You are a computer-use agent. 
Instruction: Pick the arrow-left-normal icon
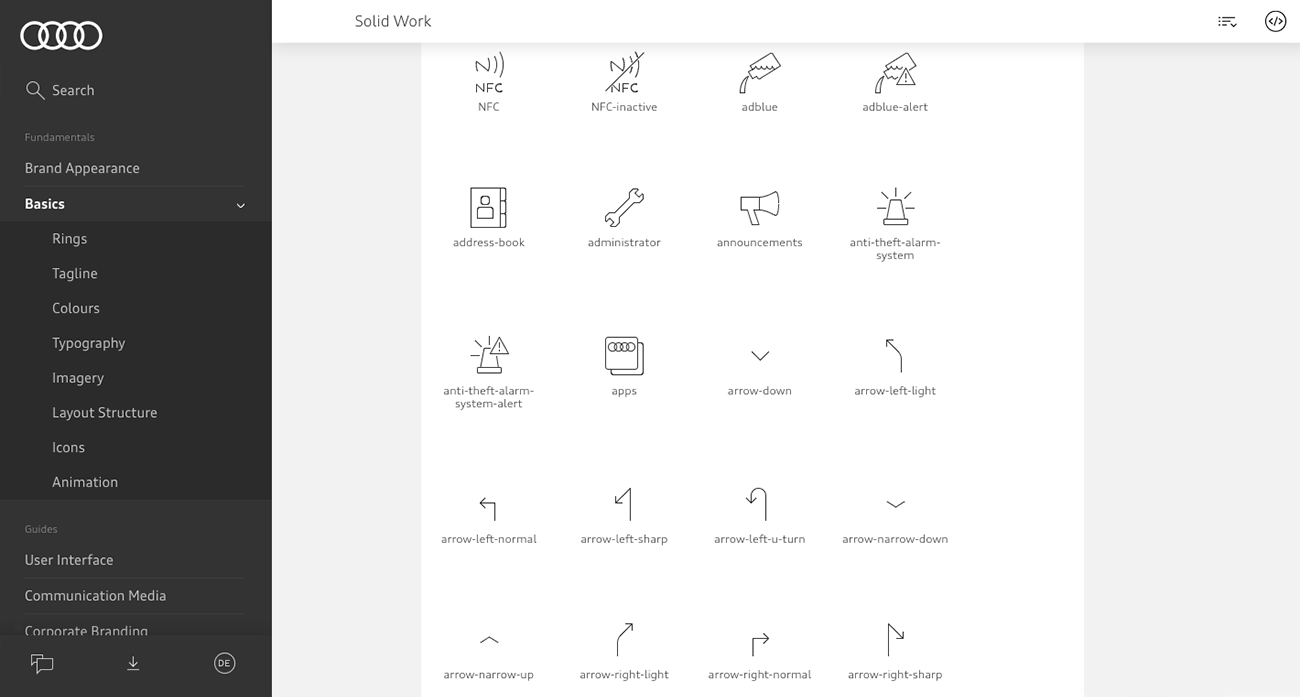point(488,508)
